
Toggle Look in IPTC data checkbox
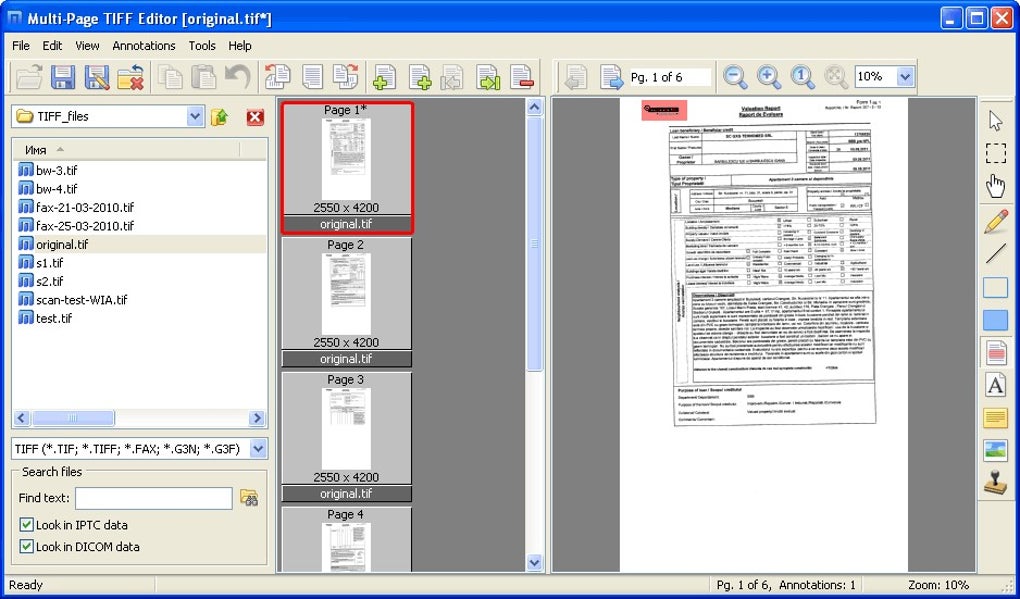(26, 525)
